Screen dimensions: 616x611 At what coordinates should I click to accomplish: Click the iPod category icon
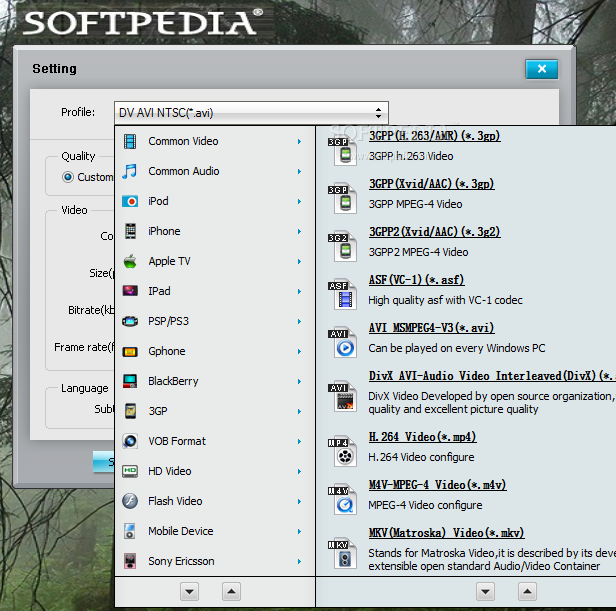click(130, 201)
